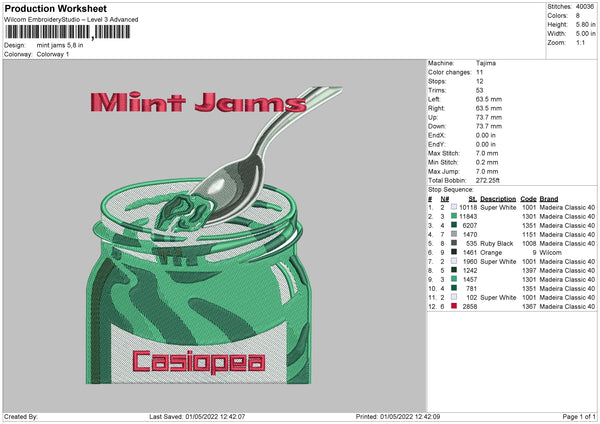Pick the dark swatch beside 1242
Viewport: 600px width, 424px height.
coord(454,270)
